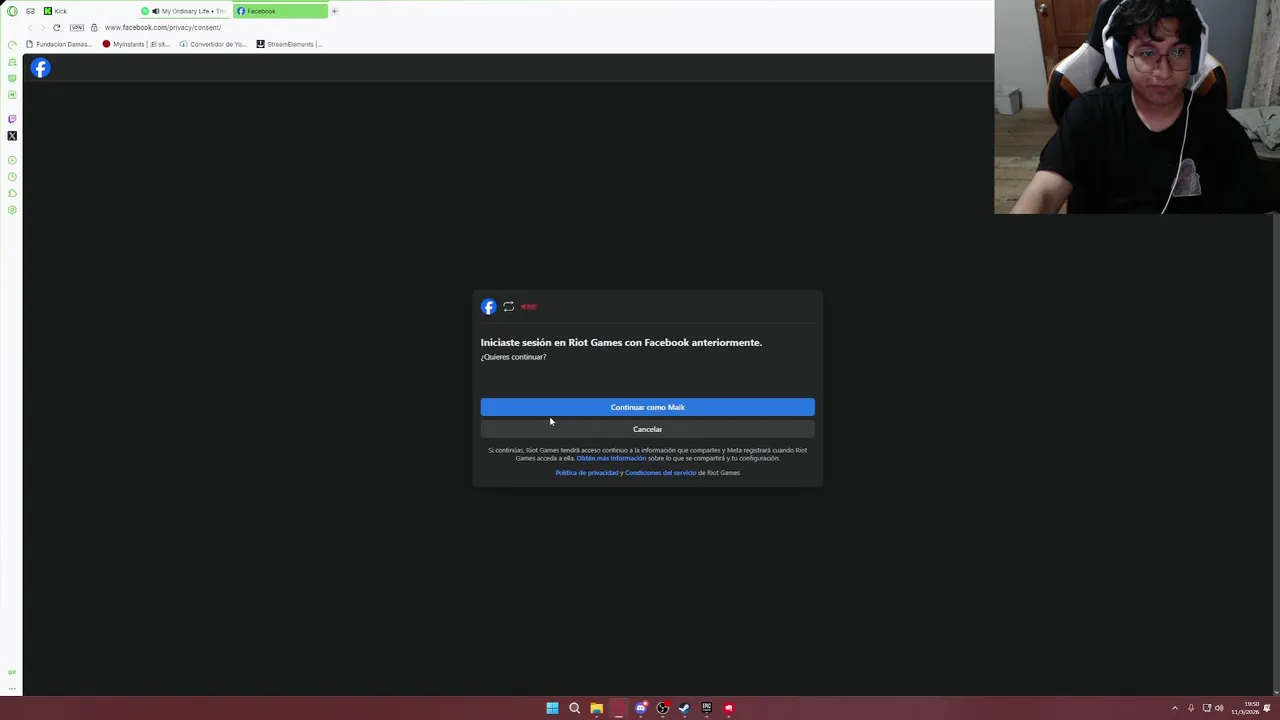Open Convertidor de Yo... bookmark
The image size is (1280, 720).
213,44
